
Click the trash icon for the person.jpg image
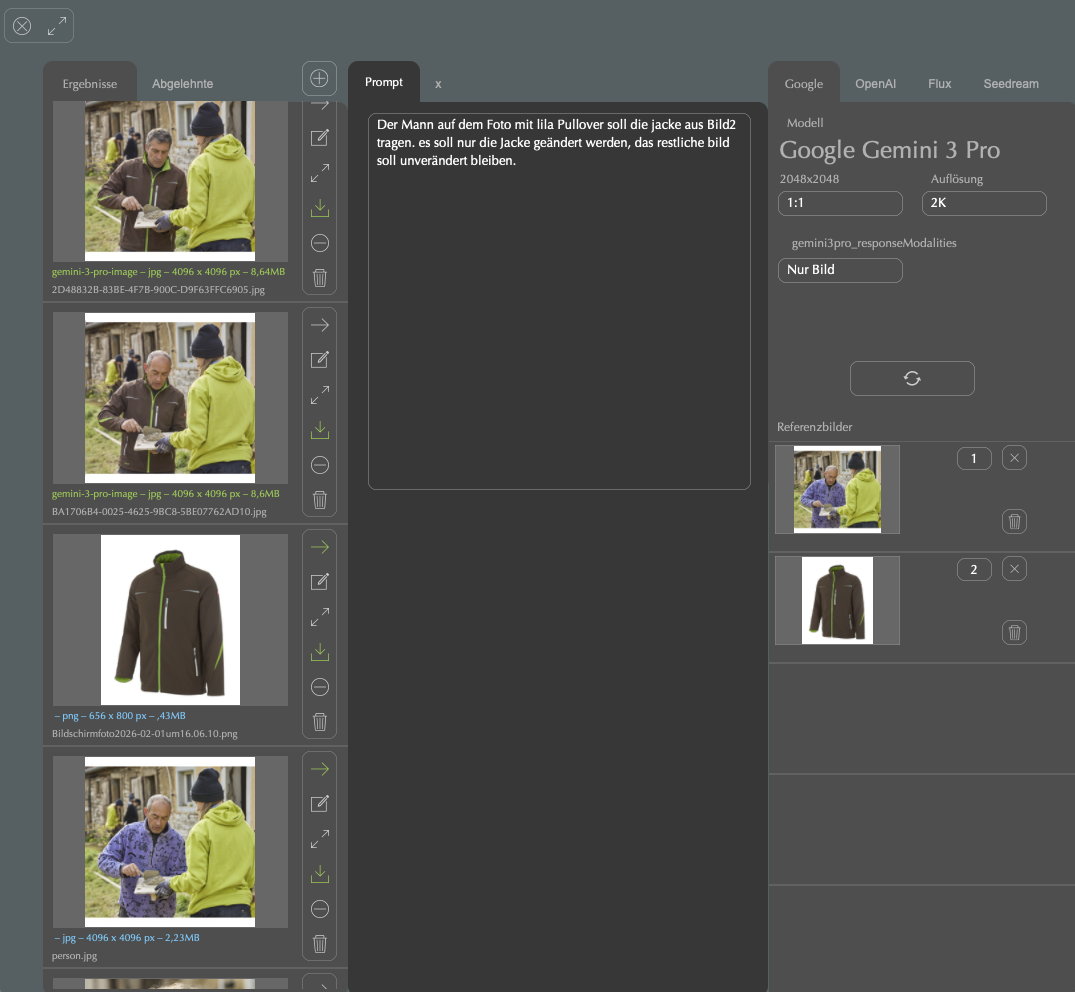[x=320, y=943]
